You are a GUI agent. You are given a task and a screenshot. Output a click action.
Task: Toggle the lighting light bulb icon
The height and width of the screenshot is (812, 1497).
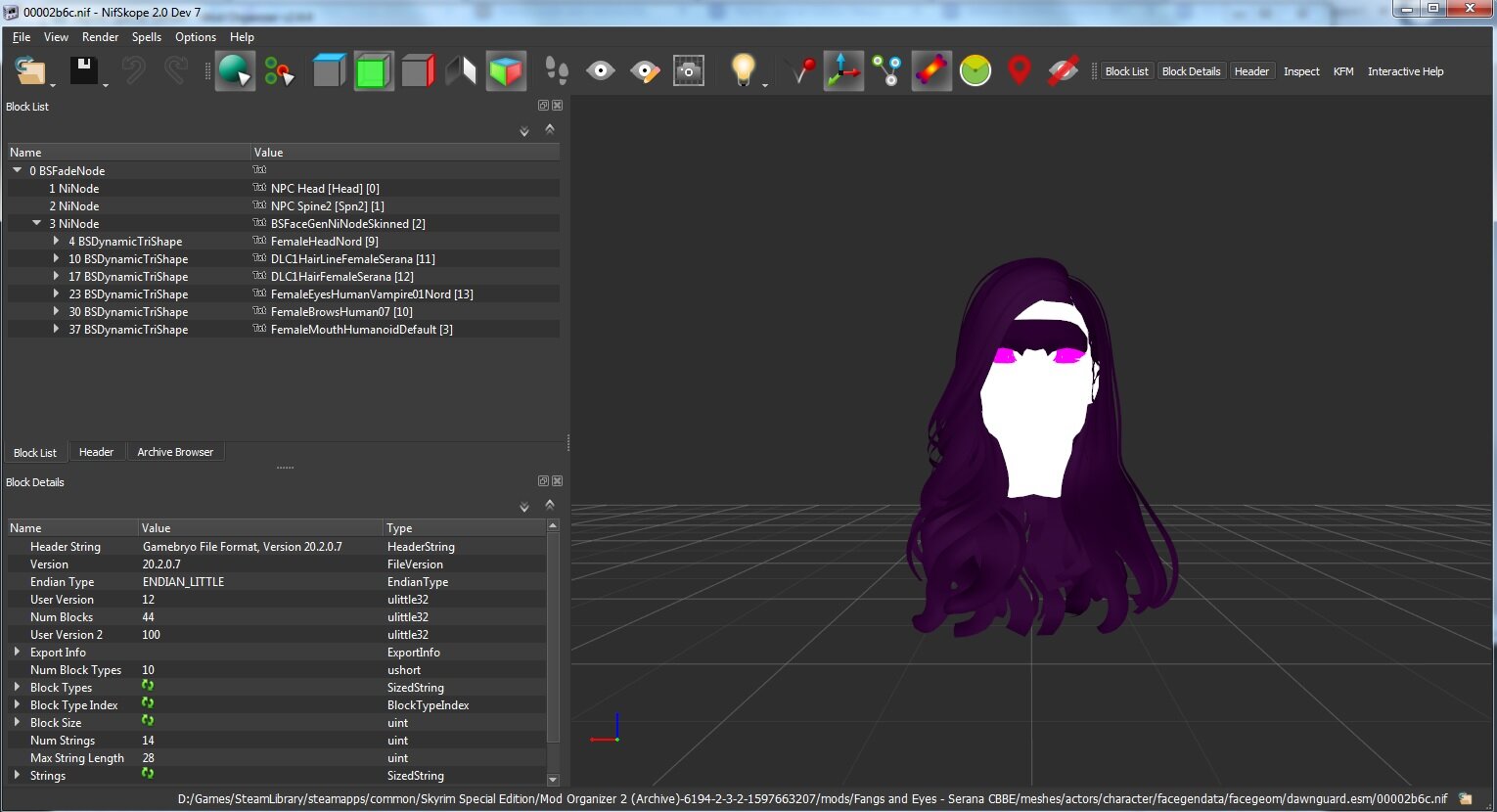[x=744, y=70]
